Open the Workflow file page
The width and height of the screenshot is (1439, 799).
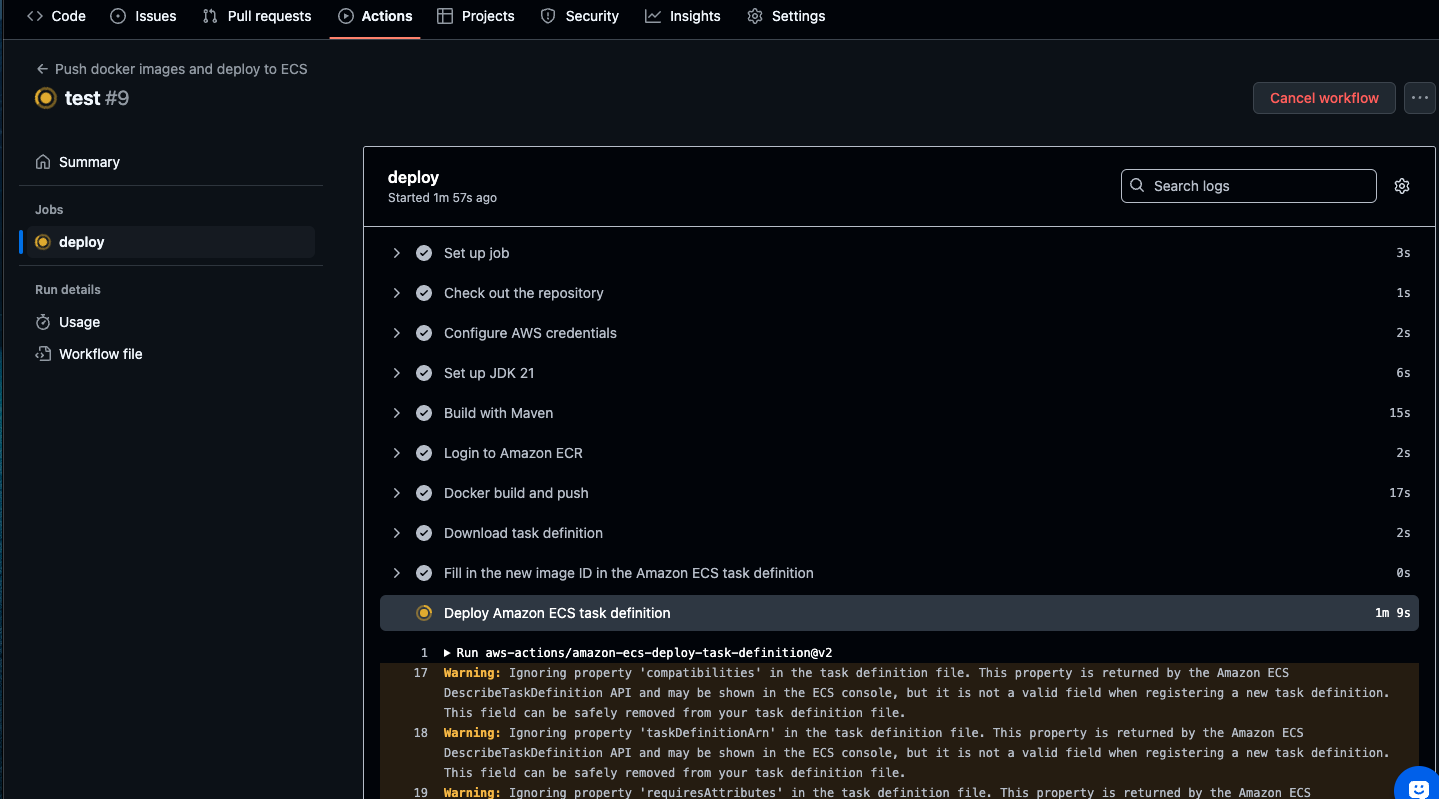99,353
